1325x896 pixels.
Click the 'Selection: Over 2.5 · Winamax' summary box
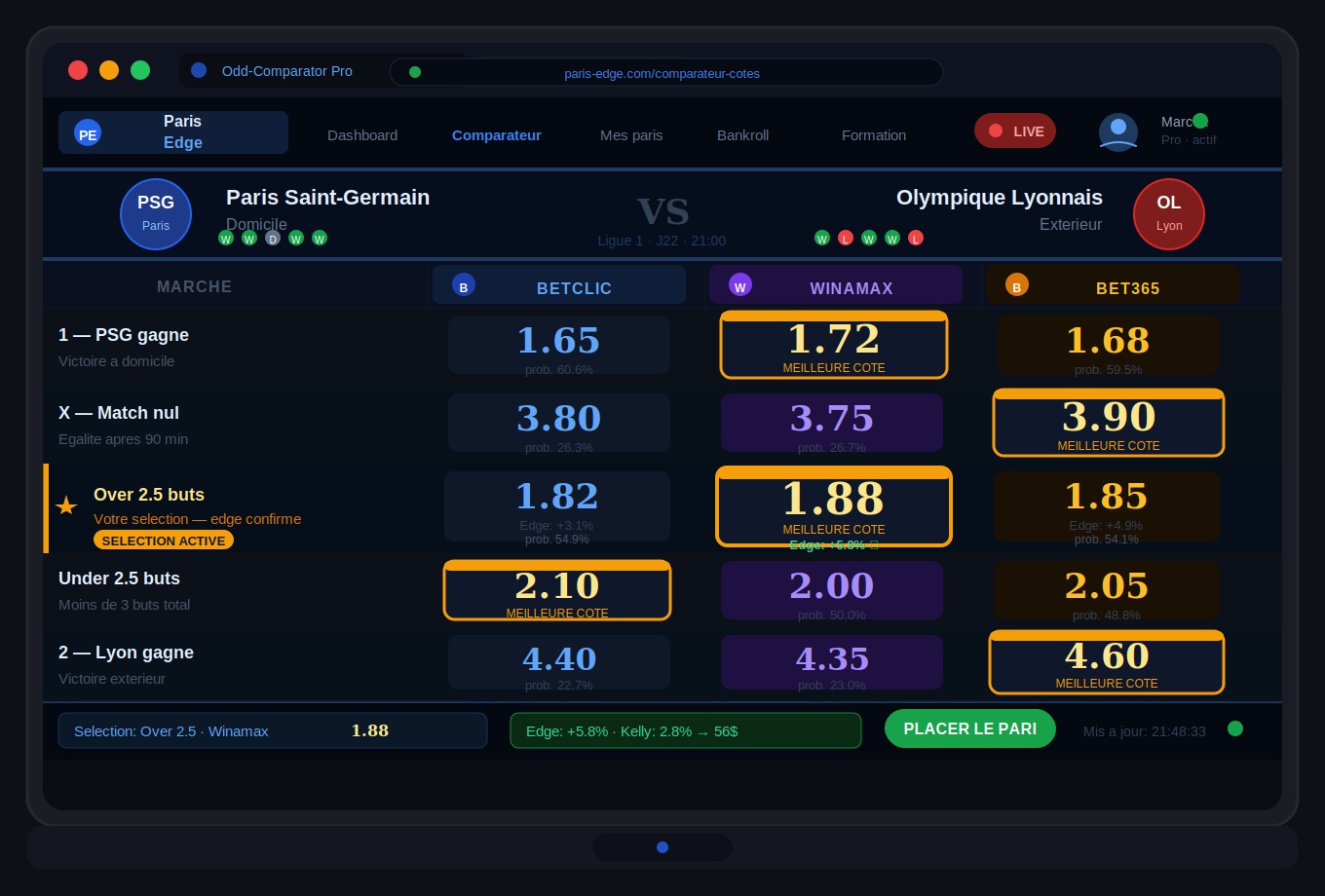coord(273,730)
